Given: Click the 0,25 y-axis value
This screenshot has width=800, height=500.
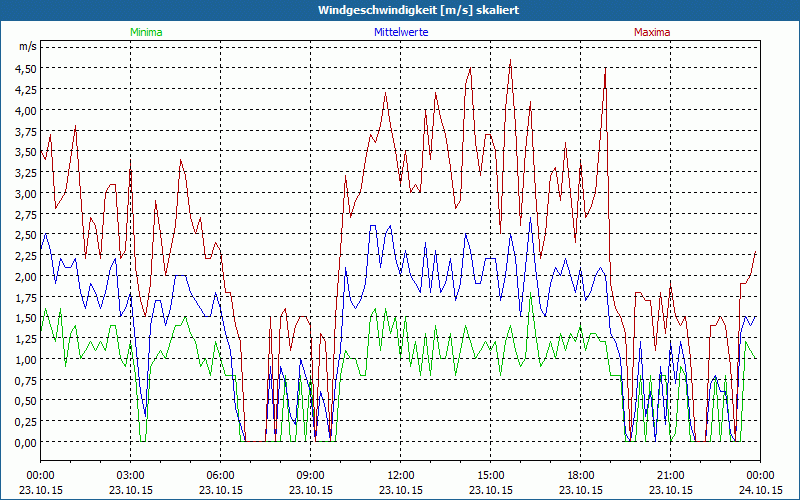Looking at the screenshot, I should coord(26,422).
